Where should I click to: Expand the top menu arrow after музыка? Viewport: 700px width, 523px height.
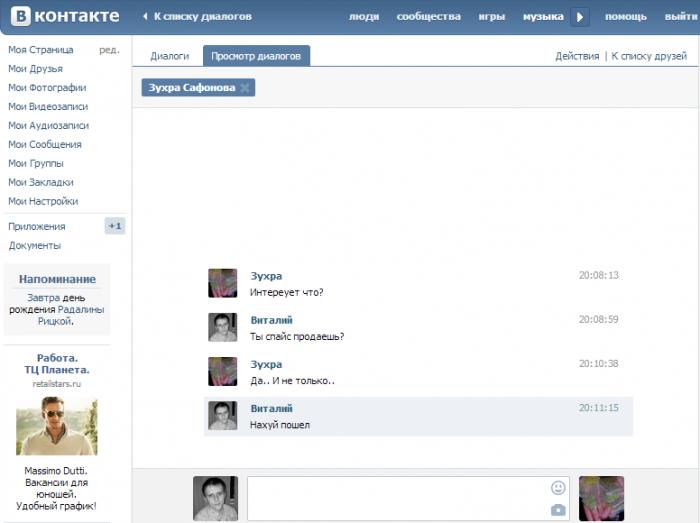pos(579,17)
